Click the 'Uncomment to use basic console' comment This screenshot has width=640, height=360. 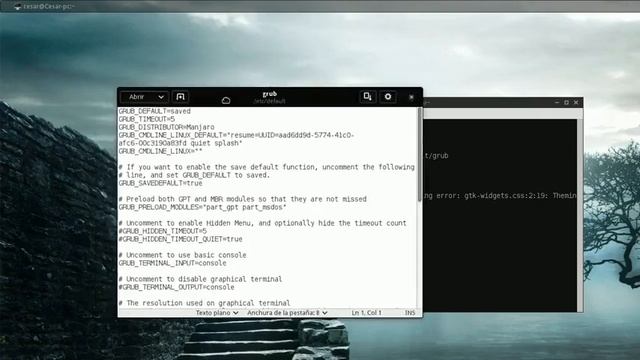pyautogui.click(x=182, y=255)
